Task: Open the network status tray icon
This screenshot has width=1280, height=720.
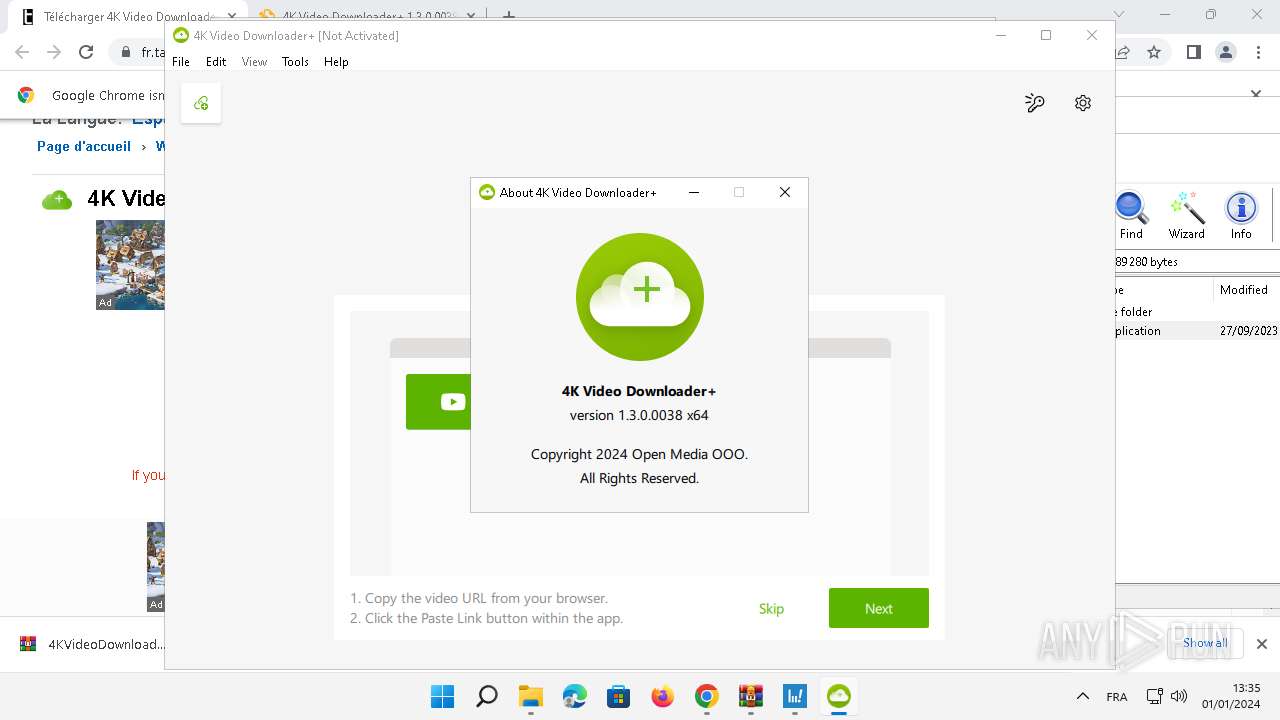Action: click(1154, 696)
